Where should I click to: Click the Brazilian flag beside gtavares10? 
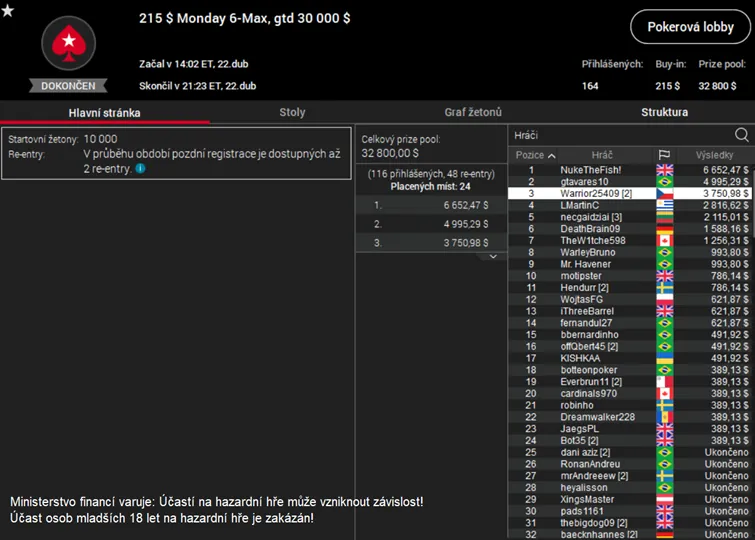click(x=664, y=182)
